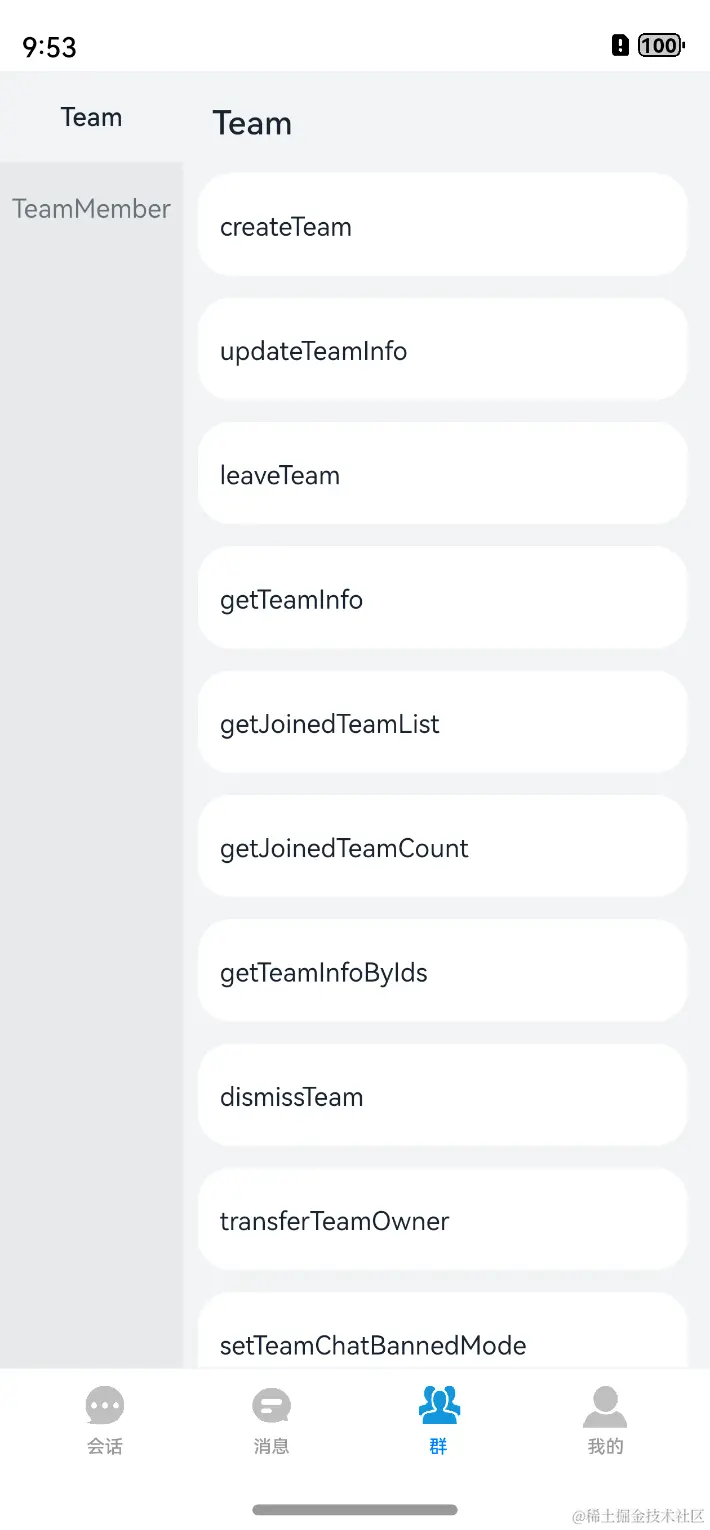Switch to the TeamMember sidebar tab
The width and height of the screenshot is (710, 1530).
(91, 208)
